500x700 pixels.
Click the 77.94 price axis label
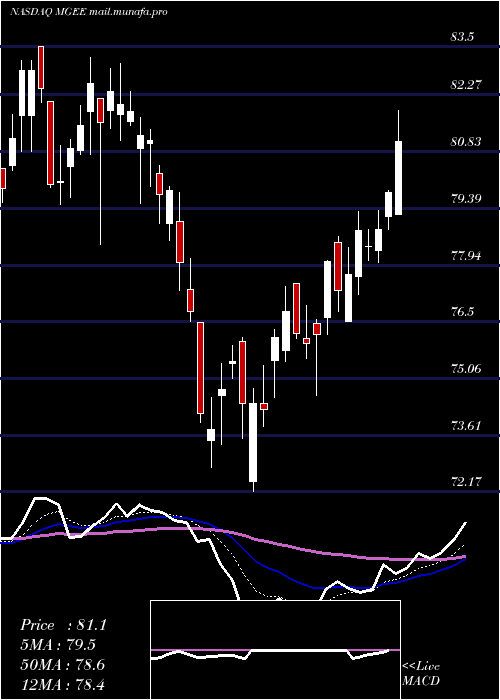pyautogui.click(x=467, y=256)
